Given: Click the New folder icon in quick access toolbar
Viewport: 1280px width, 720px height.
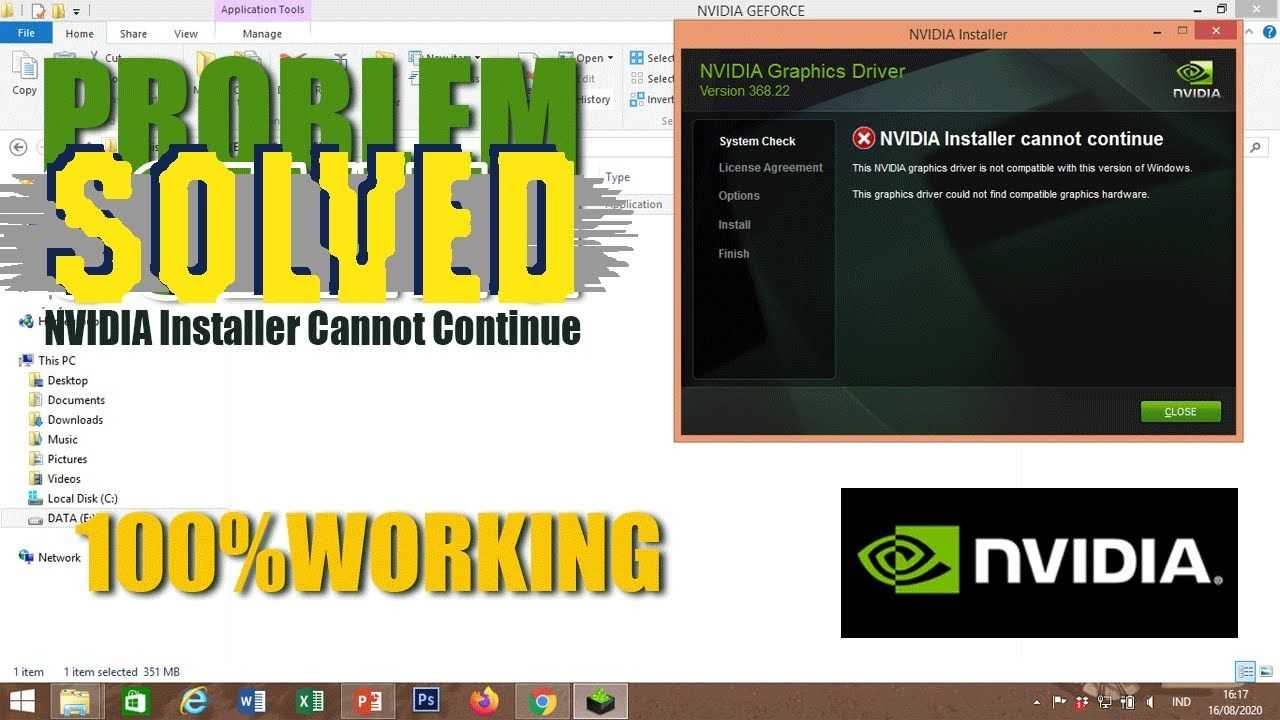Looking at the screenshot, I should [x=58, y=11].
